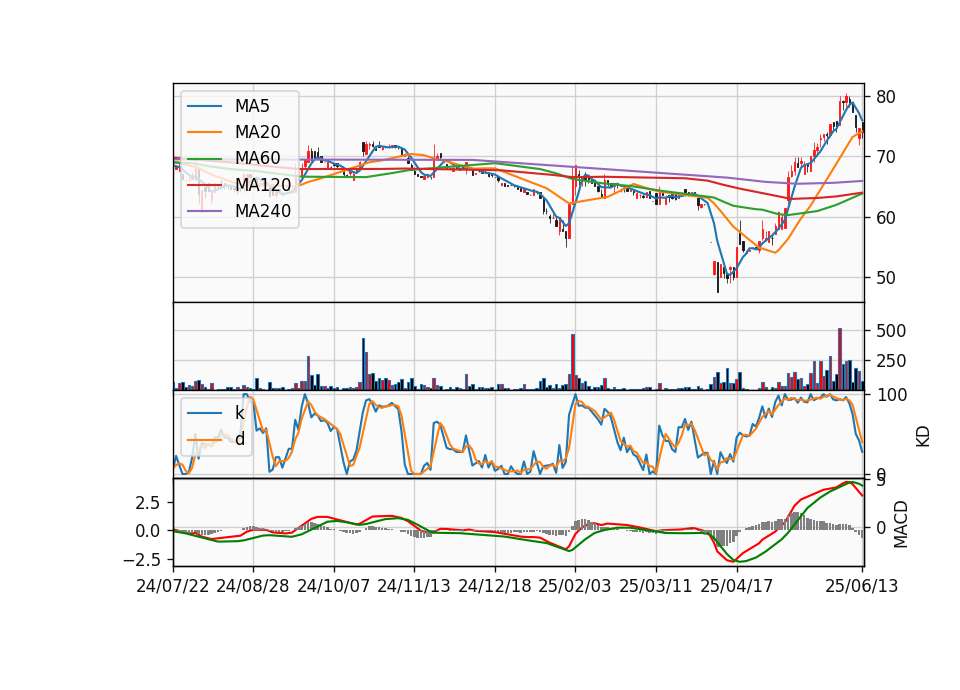Select the MA240 legend label

pyautogui.click(x=263, y=211)
